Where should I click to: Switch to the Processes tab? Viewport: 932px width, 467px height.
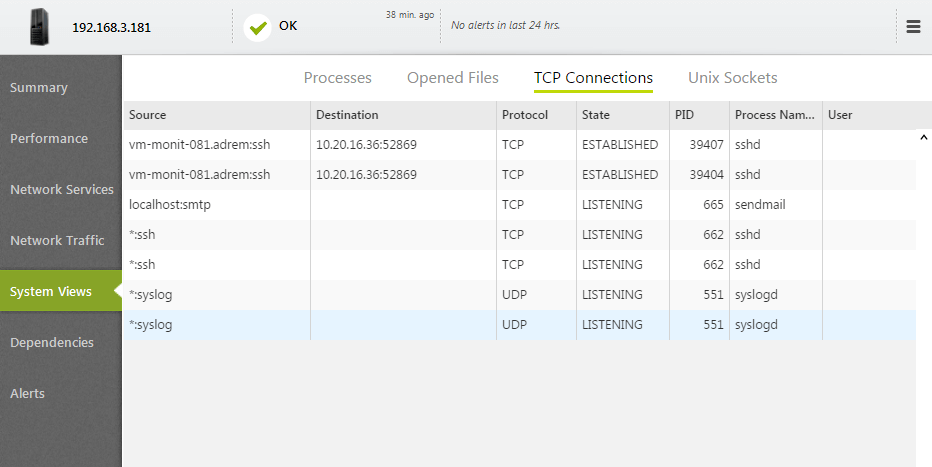(x=338, y=78)
